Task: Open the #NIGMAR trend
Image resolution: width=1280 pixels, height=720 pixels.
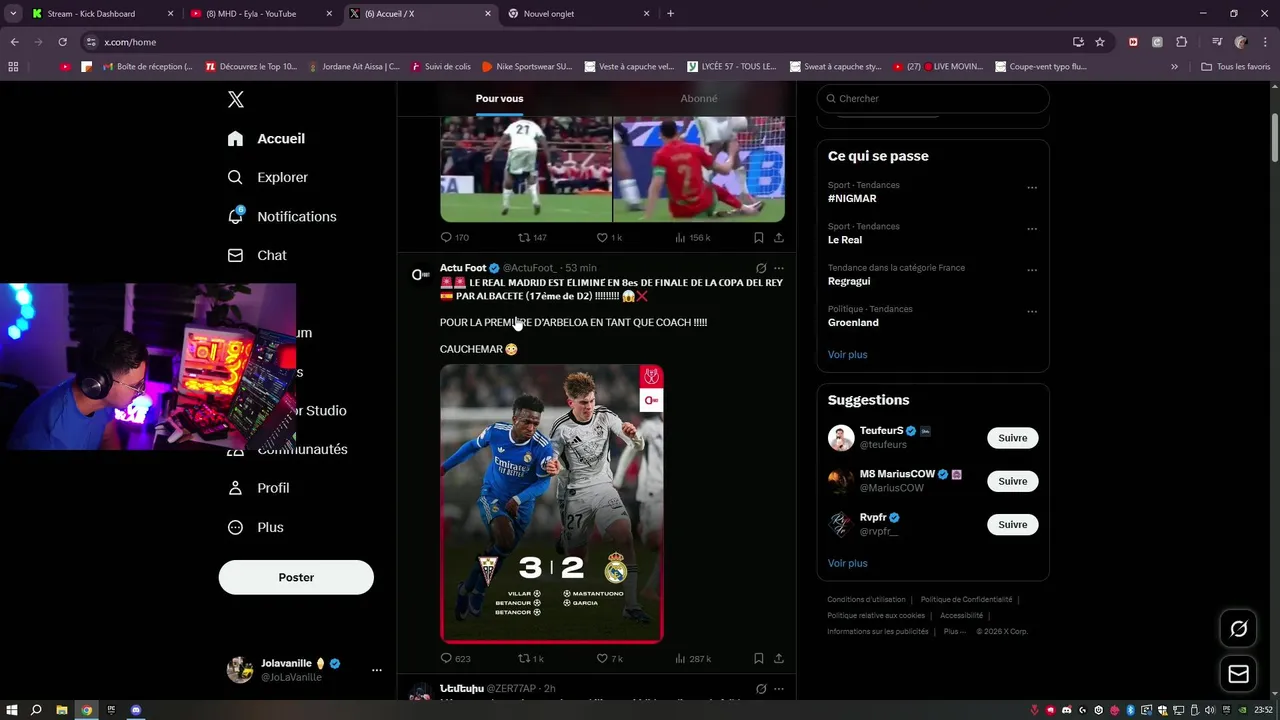Action: coord(851,199)
